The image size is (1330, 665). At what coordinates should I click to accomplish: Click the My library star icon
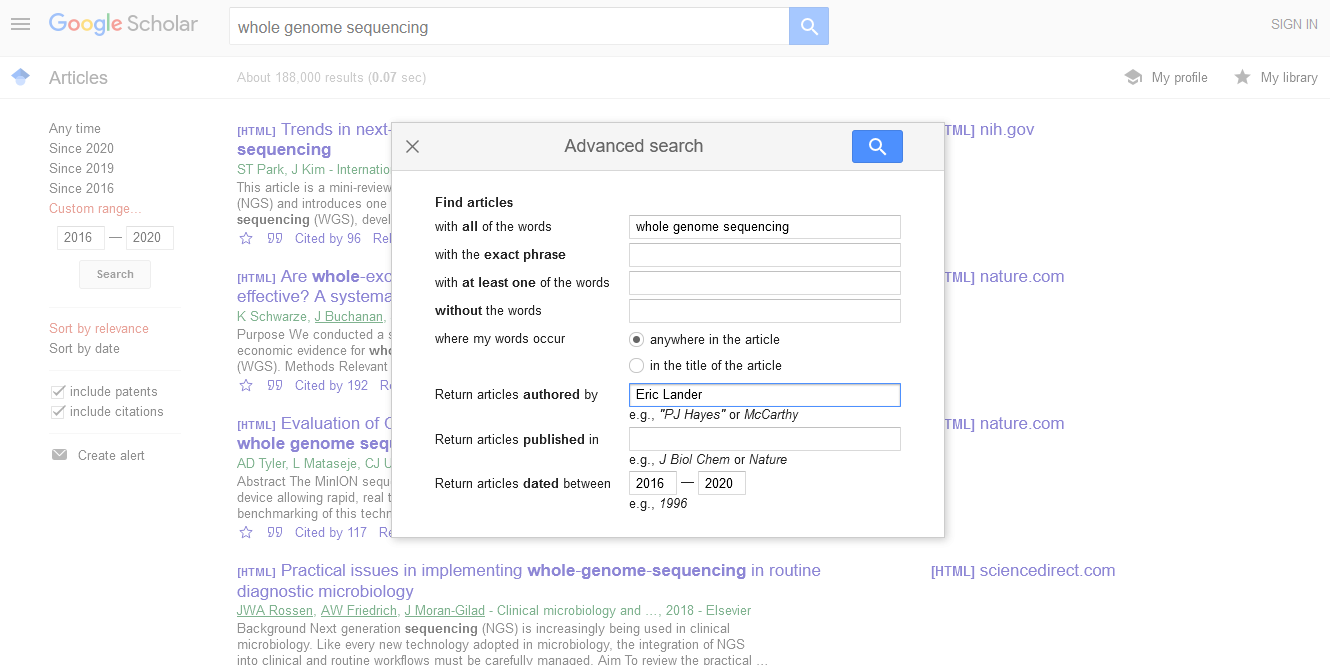coord(1242,77)
